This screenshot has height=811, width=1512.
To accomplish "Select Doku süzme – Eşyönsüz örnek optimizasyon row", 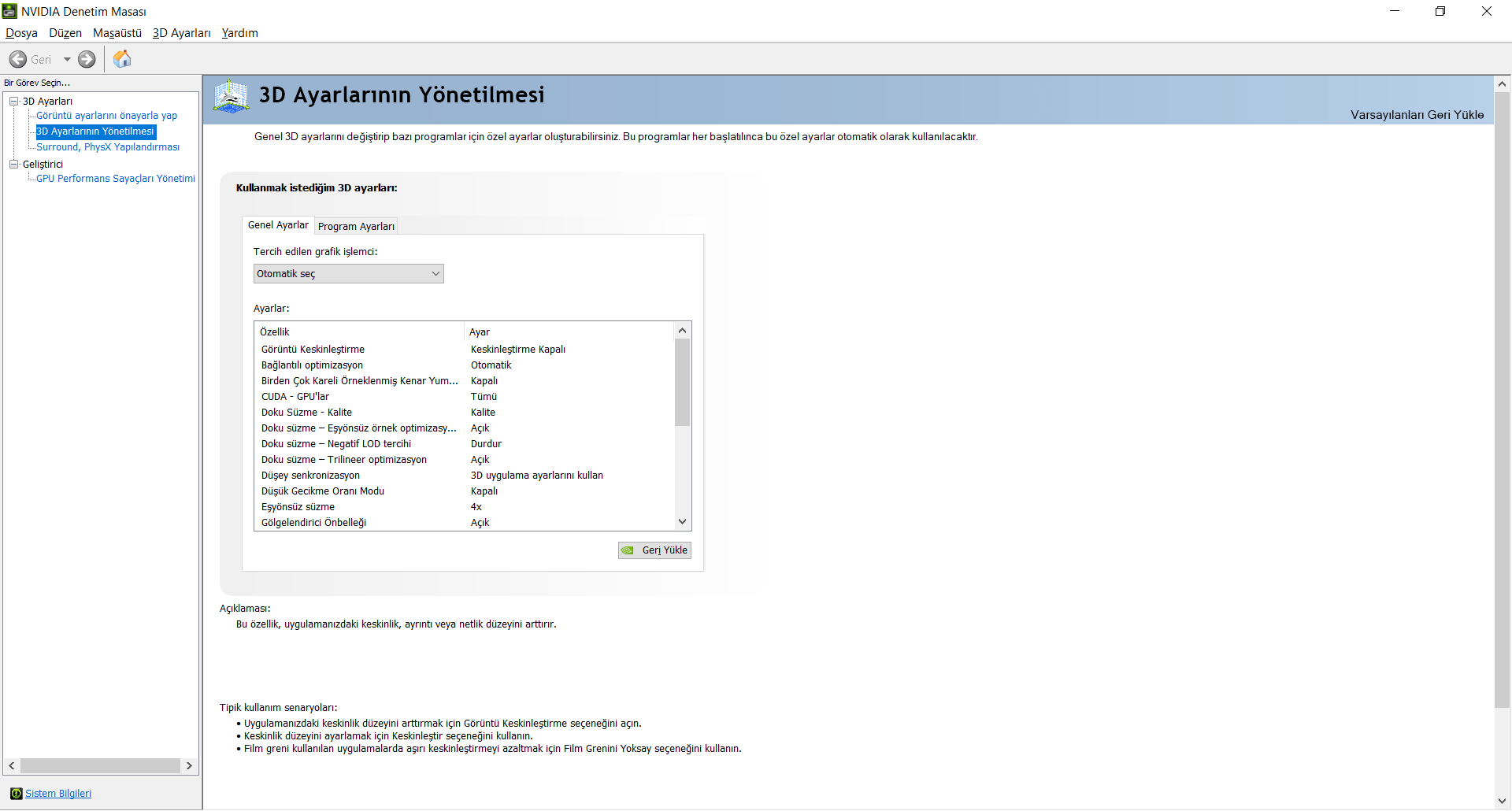I will tap(465, 428).
